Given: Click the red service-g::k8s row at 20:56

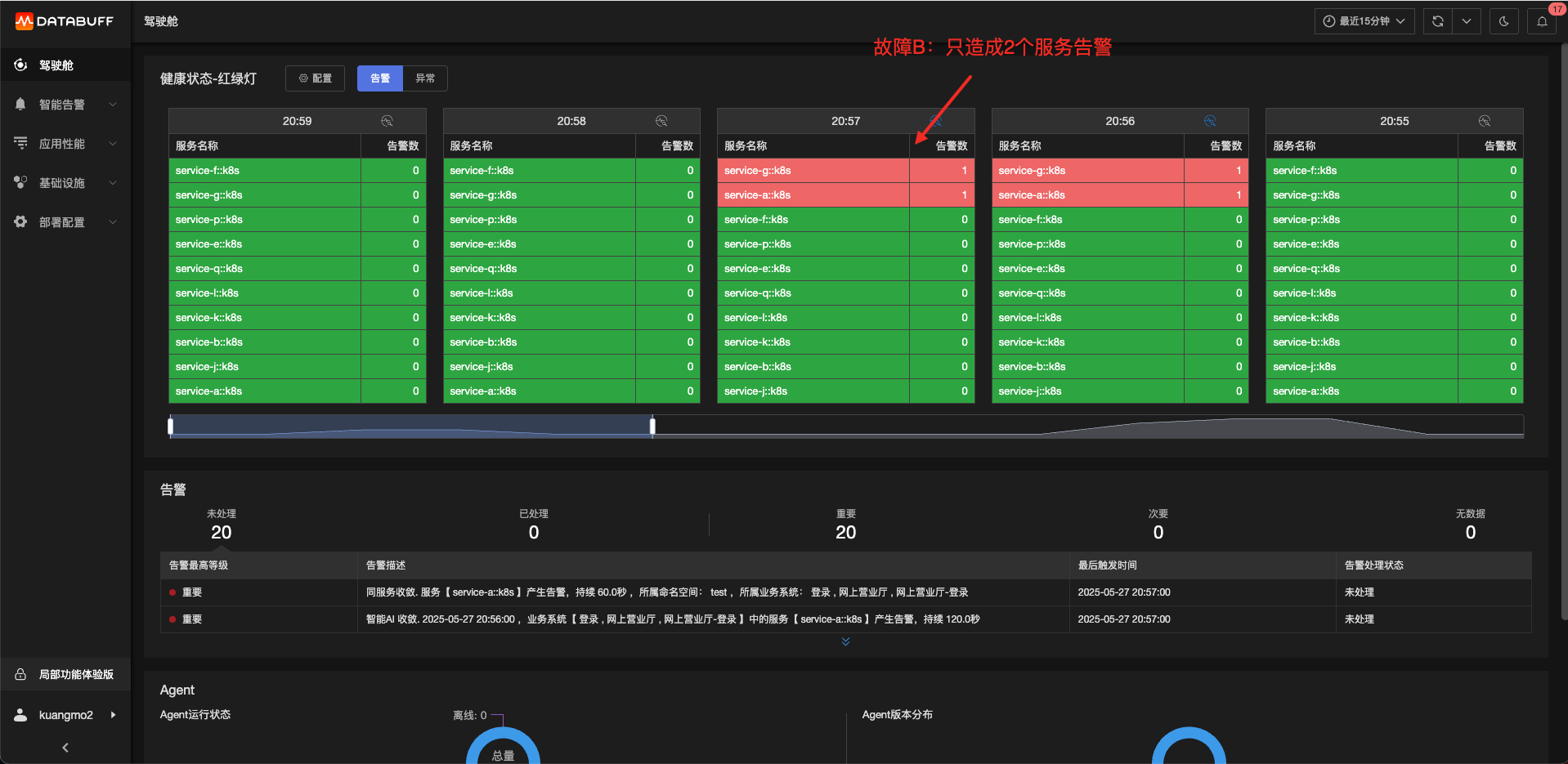Looking at the screenshot, I should 1120,170.
